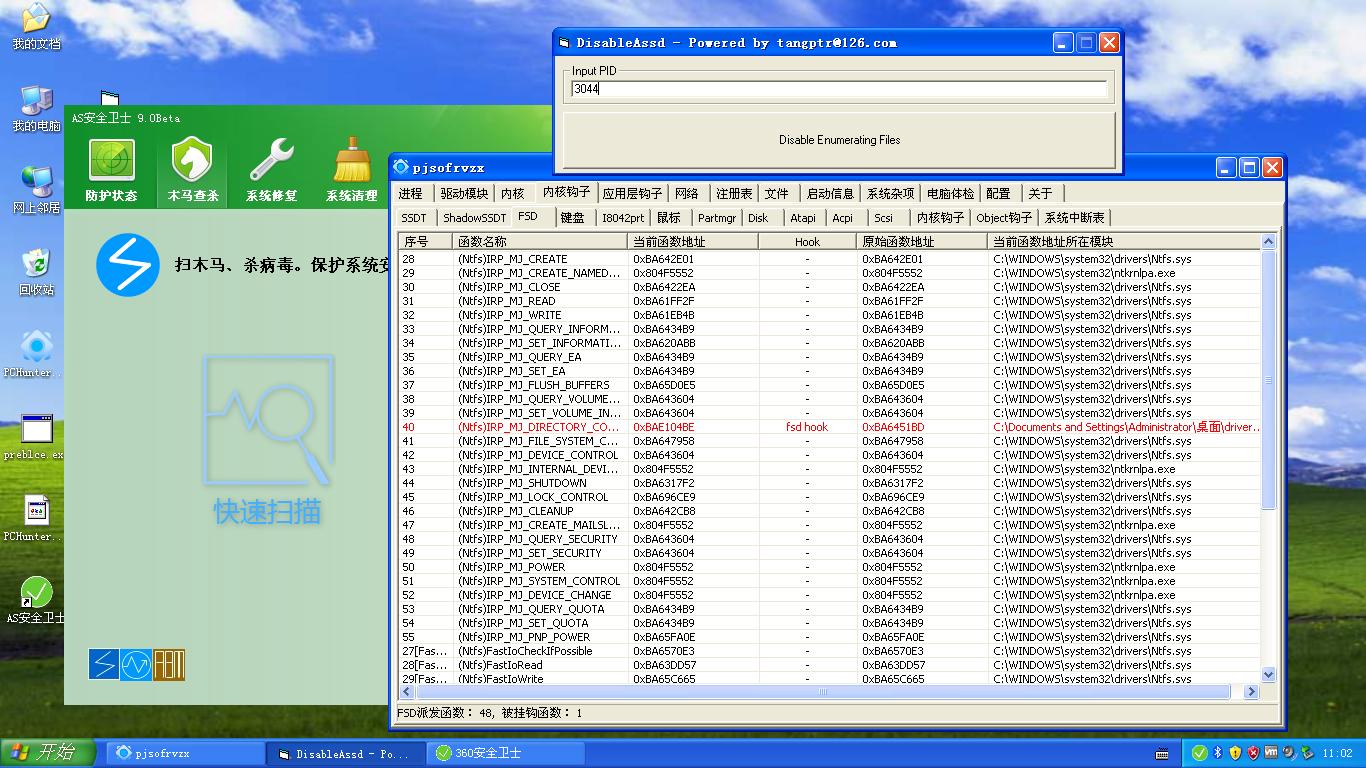Open 系统中断表 sub-tab
The height and width of the screenshot is (768, 1366).
[1075, 218]
